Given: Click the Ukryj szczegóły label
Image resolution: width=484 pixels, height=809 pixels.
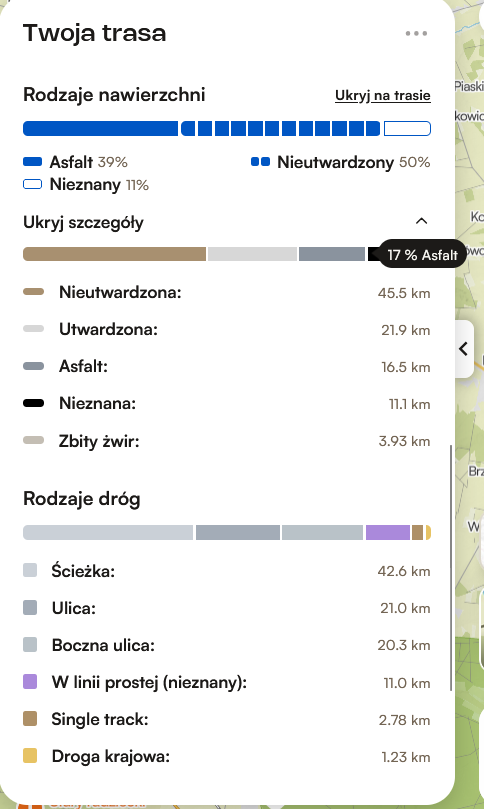Looking at the screenshot, I should coord(84,222).
